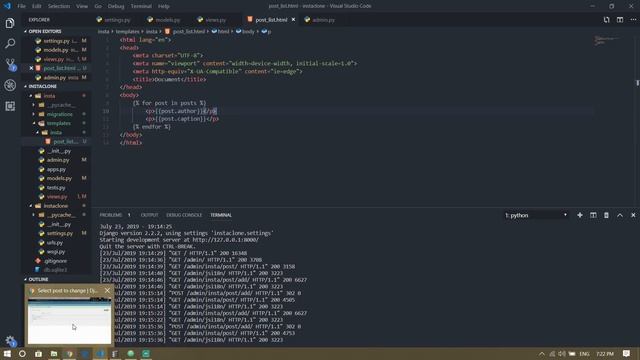
Task: Collapse the INSTACLONE section header
Action: click(42, 87)
